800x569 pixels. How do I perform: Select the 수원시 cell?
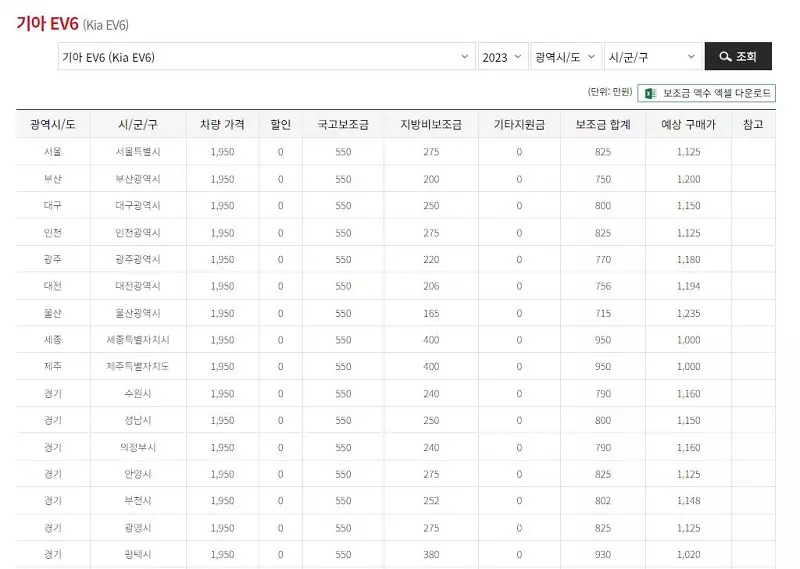click(x=138, y=393)
